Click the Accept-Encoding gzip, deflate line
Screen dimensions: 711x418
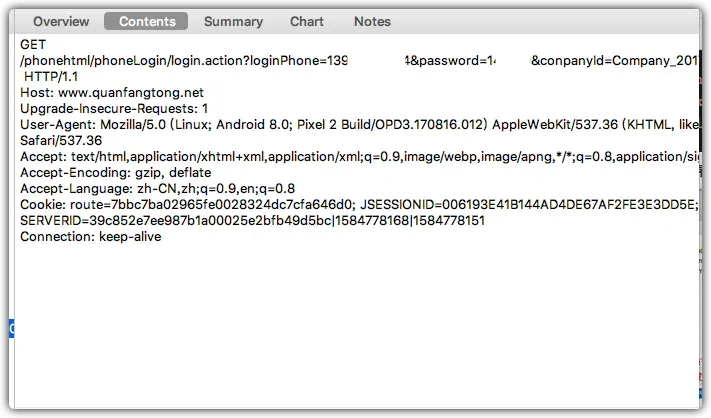tap(116, 173)
